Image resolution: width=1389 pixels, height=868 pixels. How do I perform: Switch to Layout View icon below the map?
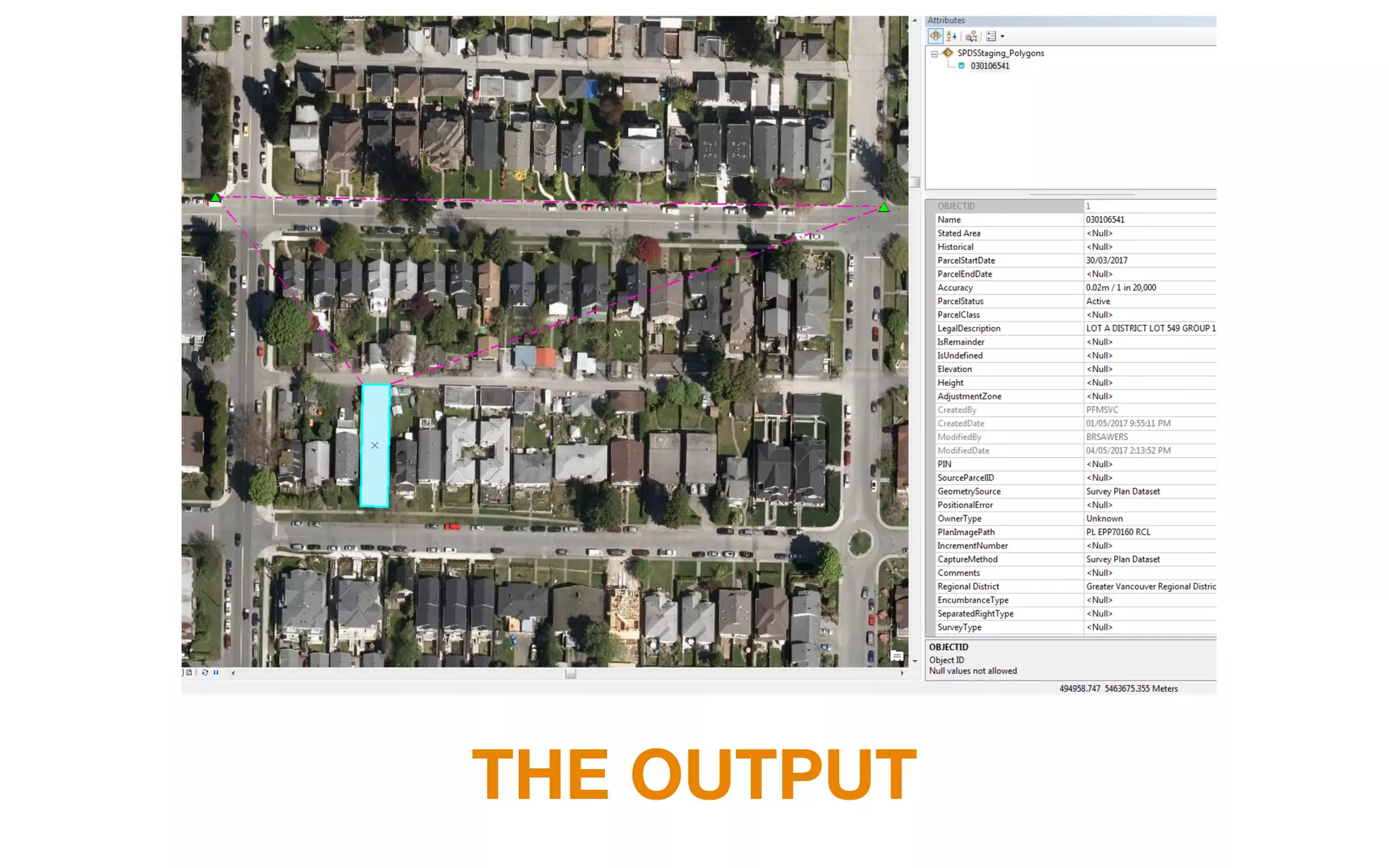tap(189, 673)
